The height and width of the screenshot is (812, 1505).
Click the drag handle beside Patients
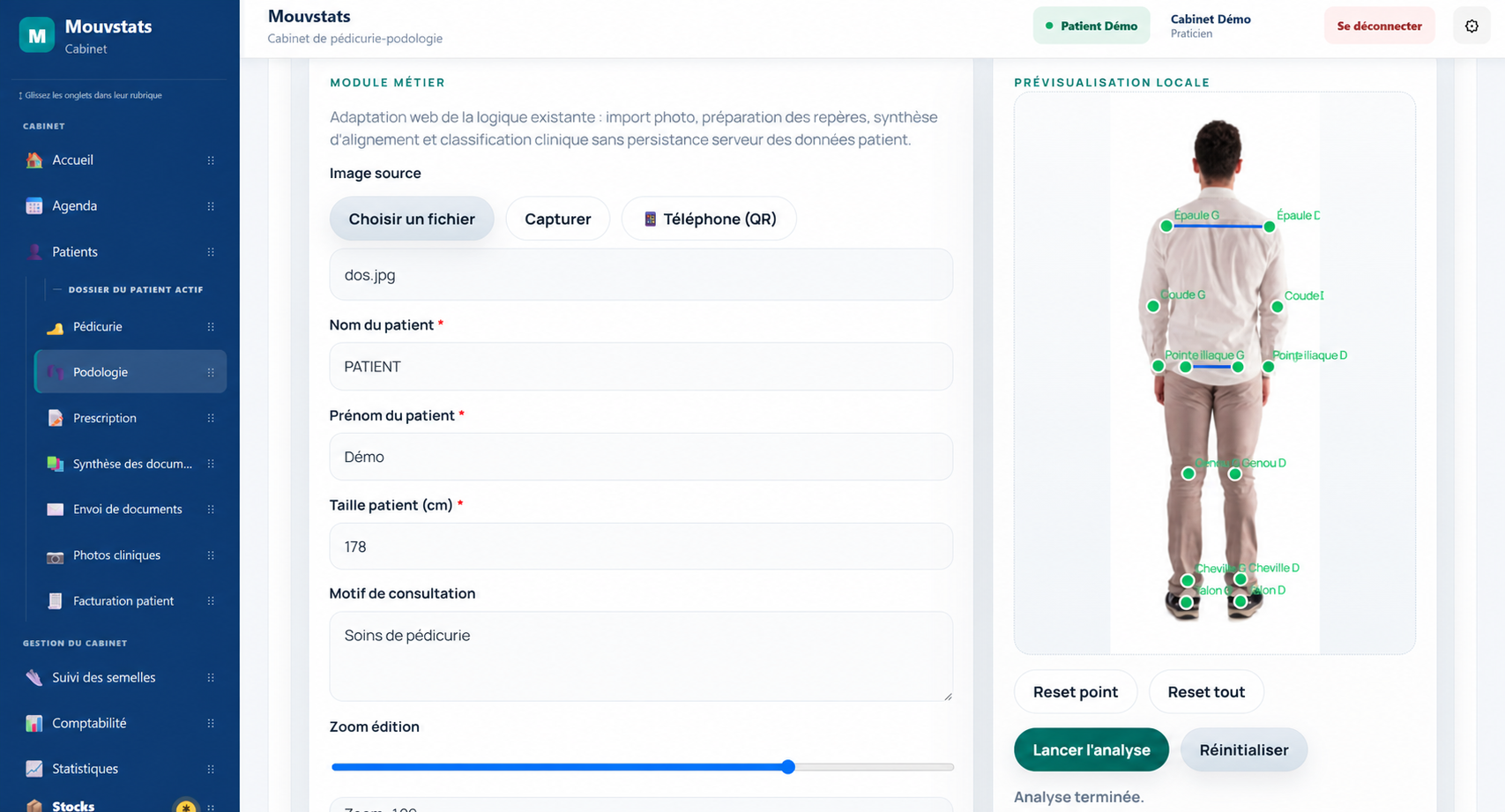tap(211, 252)
